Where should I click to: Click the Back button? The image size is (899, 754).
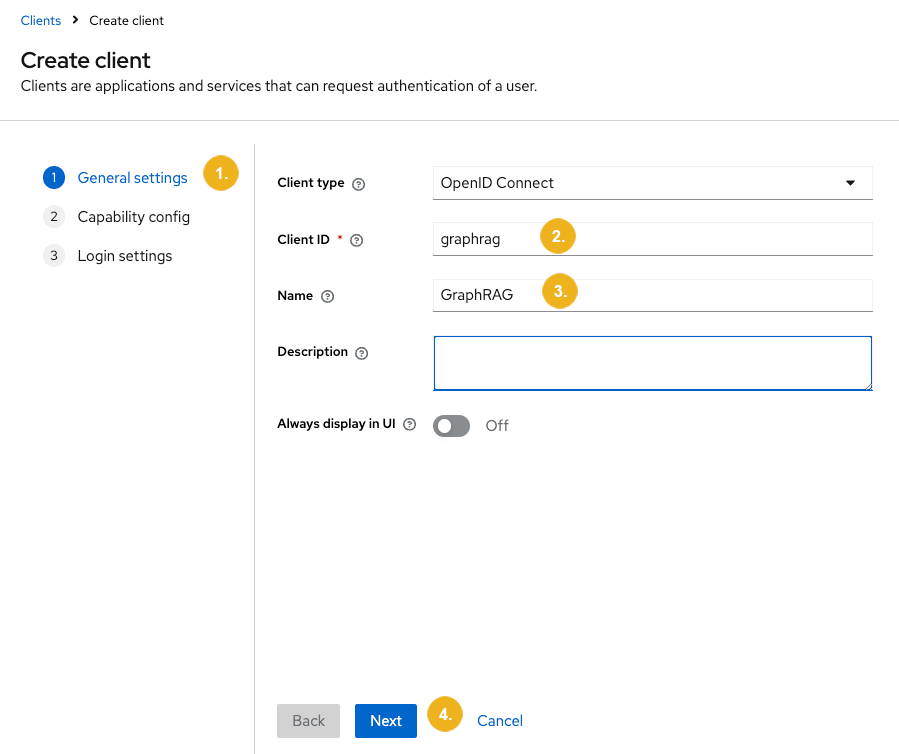[308, 721]
